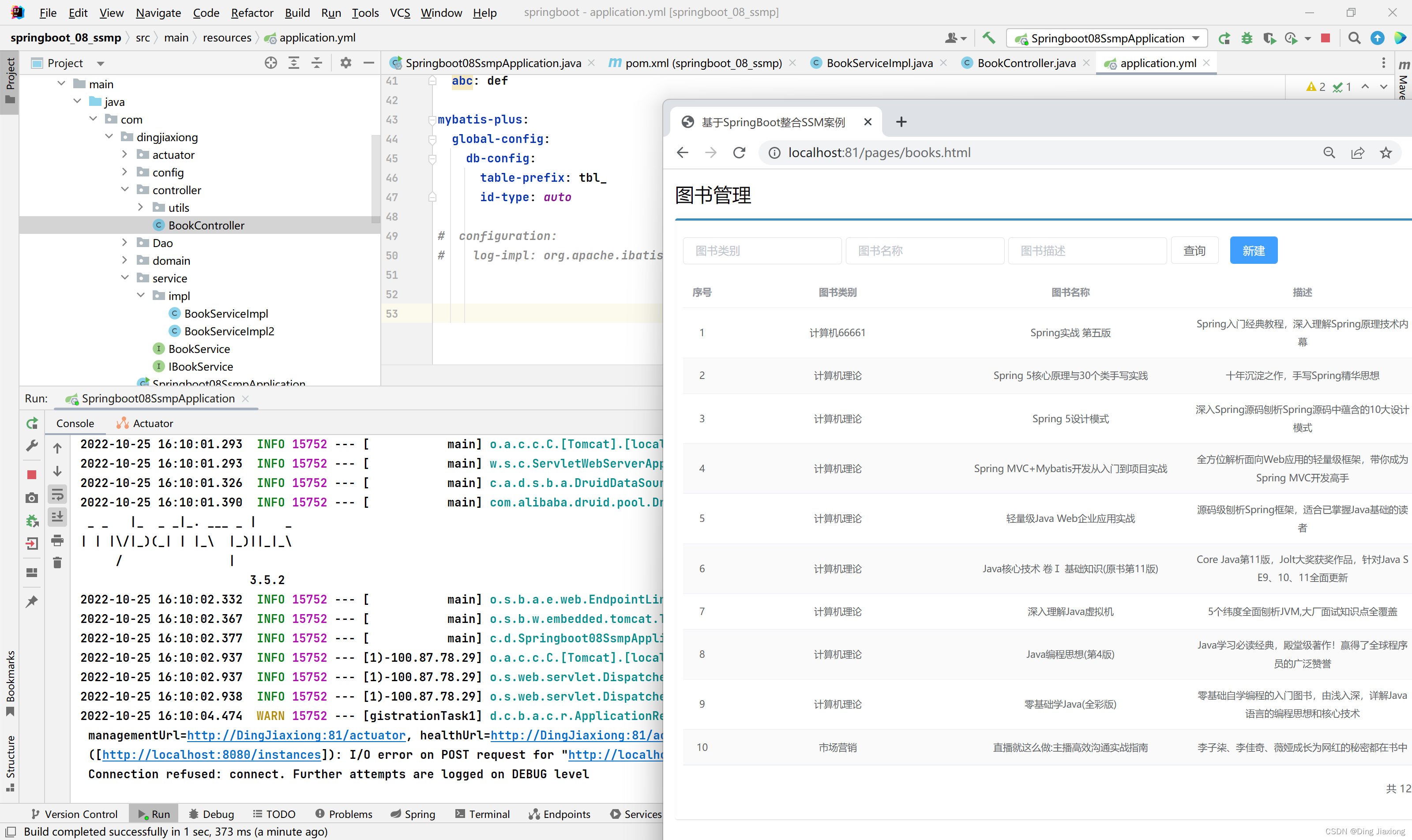This screenshot has height=840, width=1412.
Task: Open the Refactor menu
Action: 252,12
